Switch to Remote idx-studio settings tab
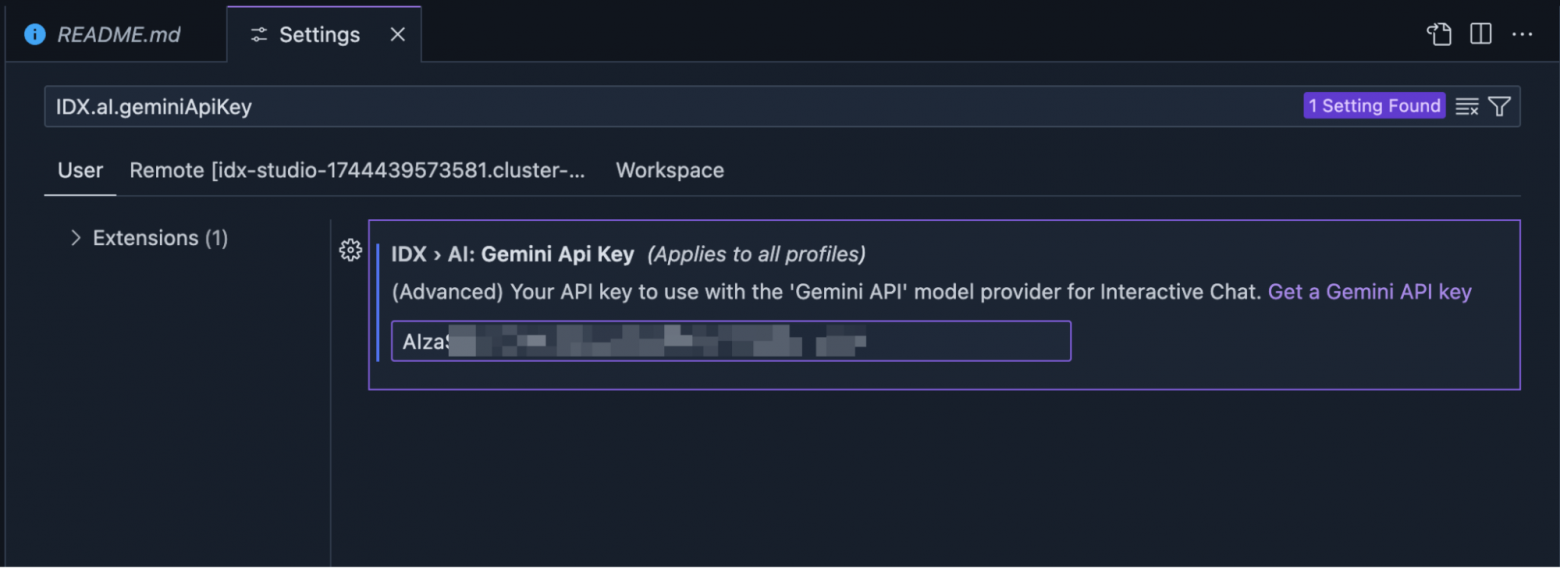1560x568 pixels. 357,170
